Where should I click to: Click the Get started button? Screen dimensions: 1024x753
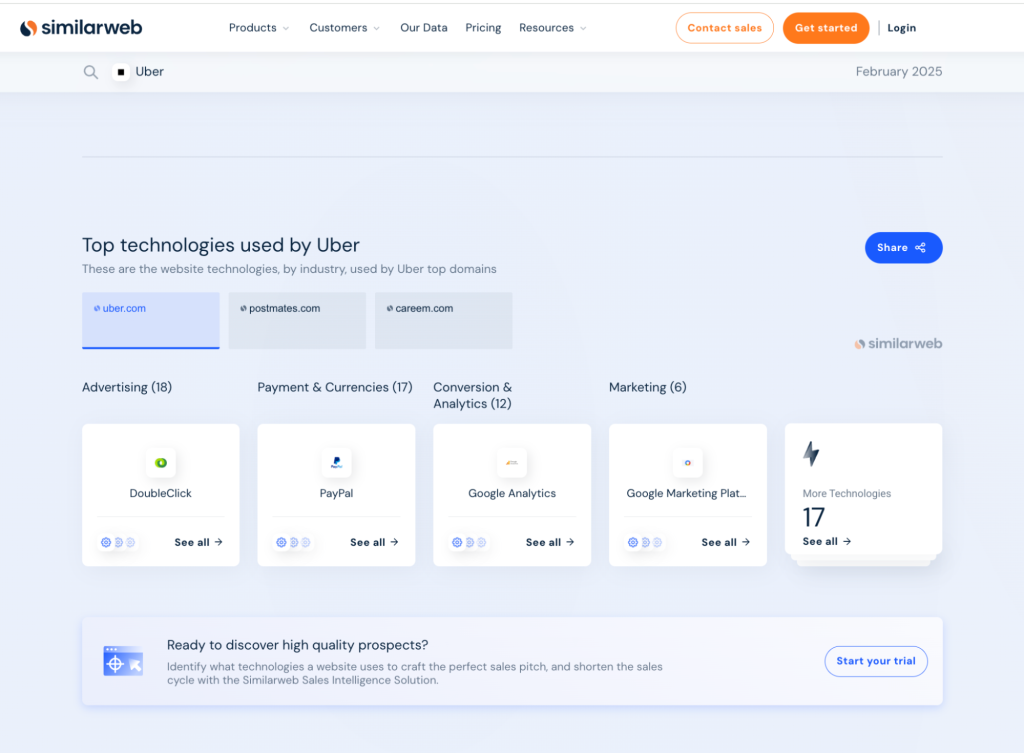pyautogui.click(x=826, y=27)
